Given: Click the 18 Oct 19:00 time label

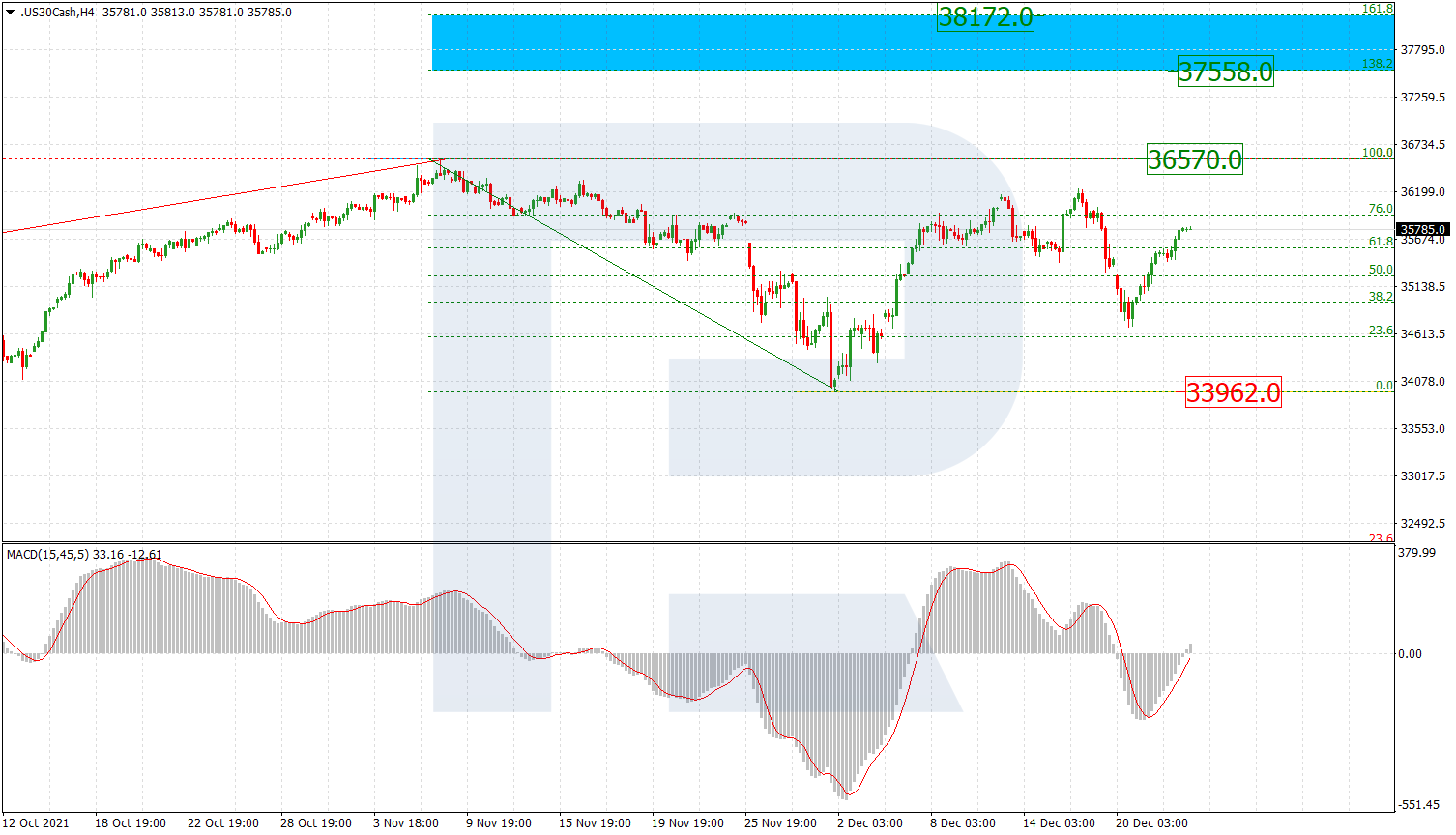Looking at the screenshot, I should [131, 823].
